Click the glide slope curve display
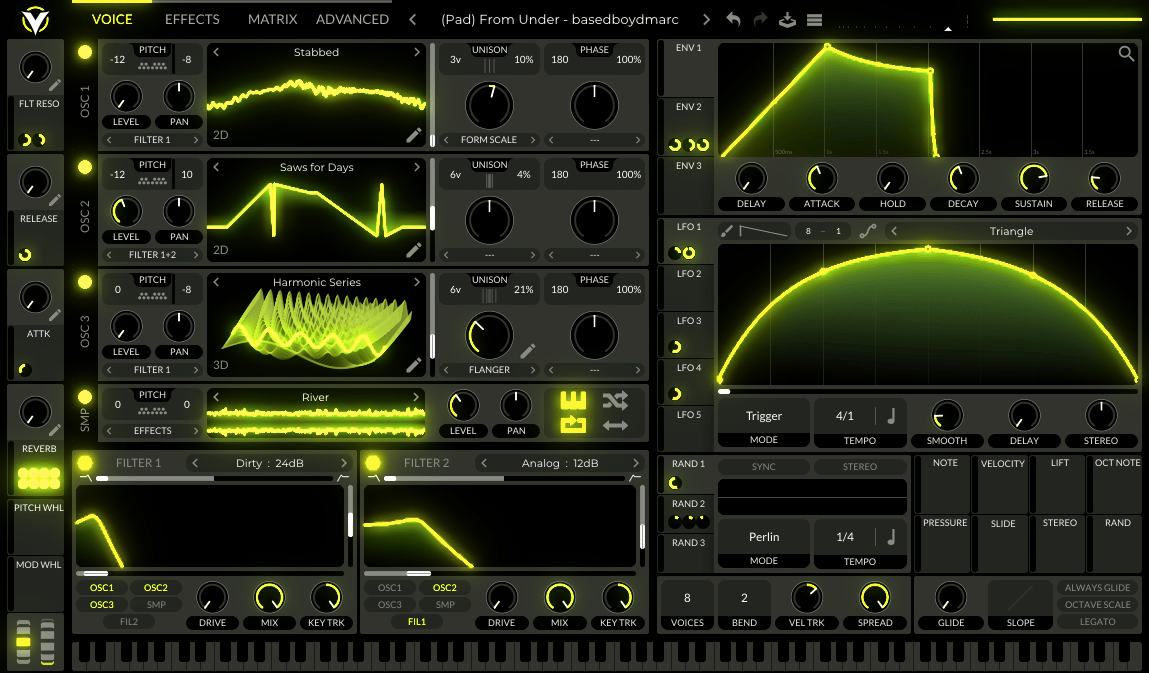This screenshot has height=673, width=1149. click(1020, 598)
